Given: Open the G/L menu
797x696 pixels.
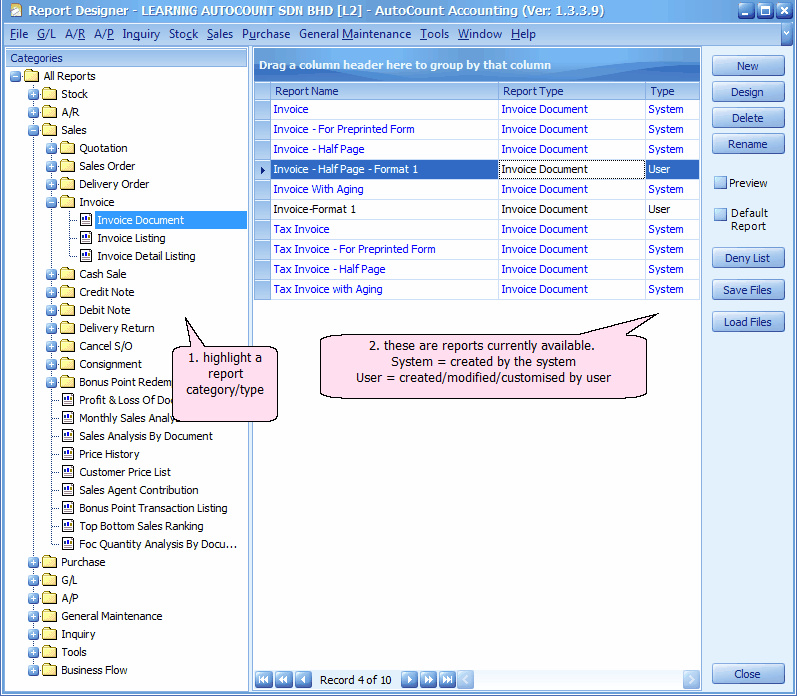Looking at the screenshot, I should coord(46,34).
